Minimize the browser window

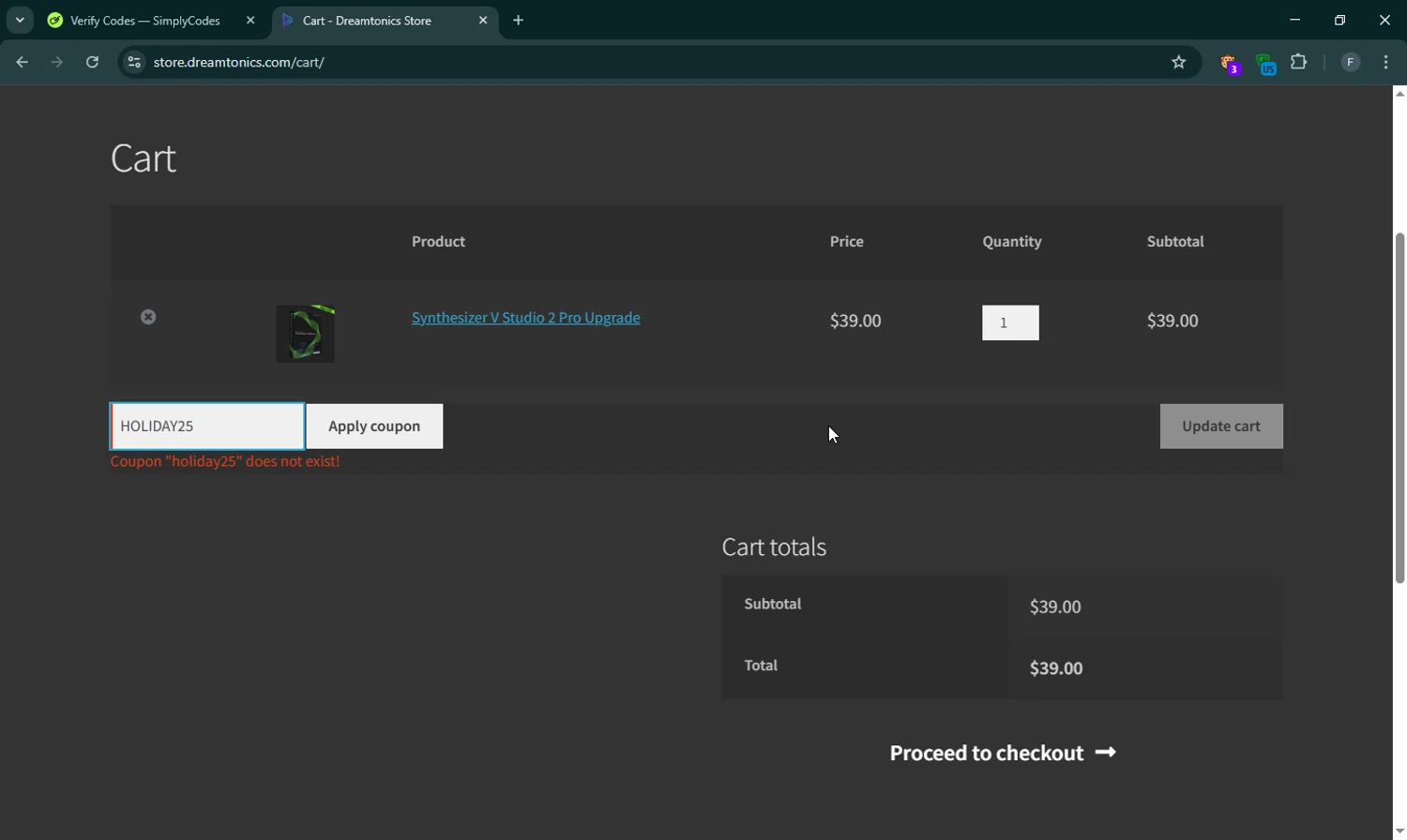point(1295,20)
